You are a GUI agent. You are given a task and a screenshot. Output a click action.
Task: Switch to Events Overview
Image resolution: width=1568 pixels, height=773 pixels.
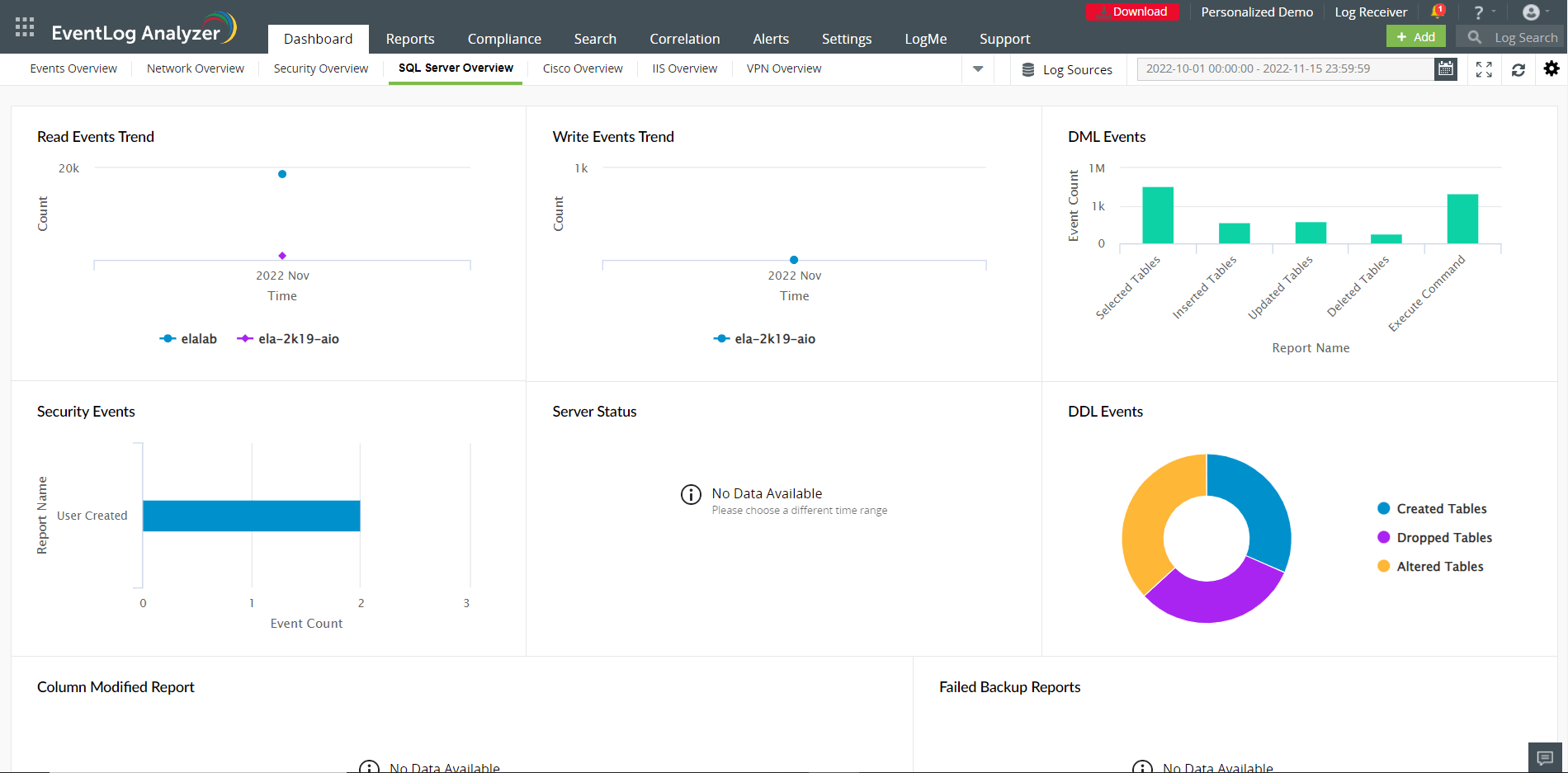coord(73,68)
